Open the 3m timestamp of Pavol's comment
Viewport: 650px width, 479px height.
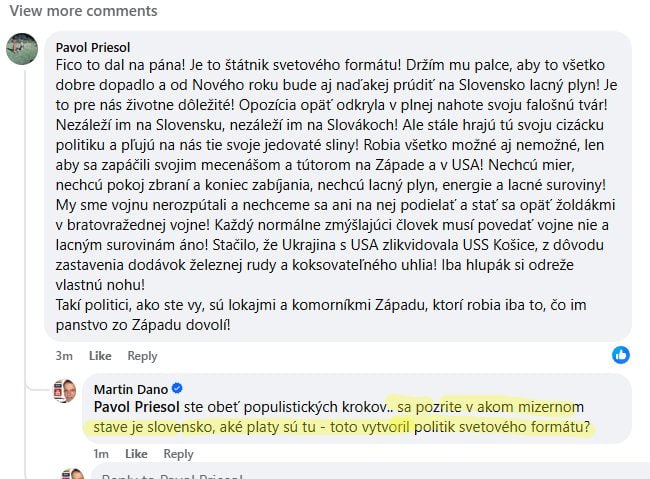tap(64, 356)
